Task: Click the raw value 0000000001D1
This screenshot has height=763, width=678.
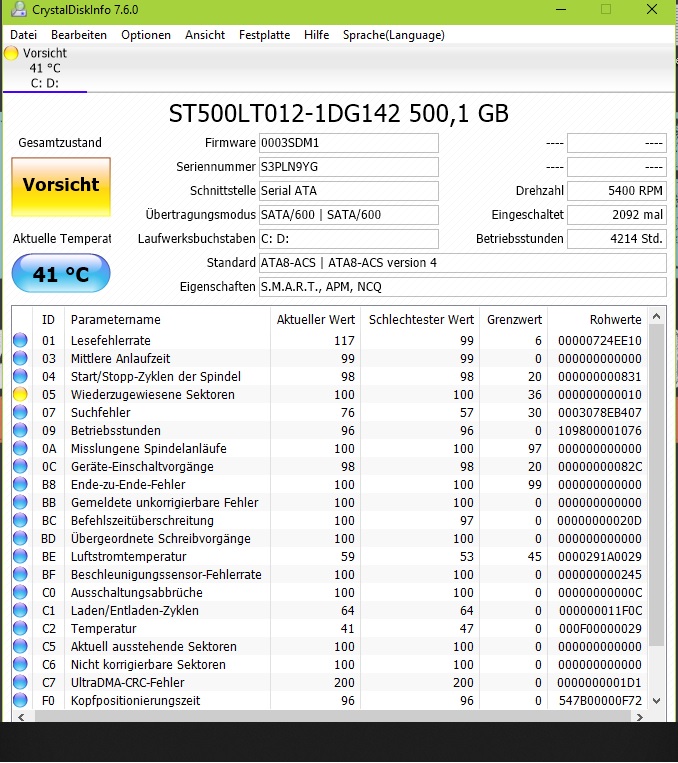Action: [x=600, y=683]
